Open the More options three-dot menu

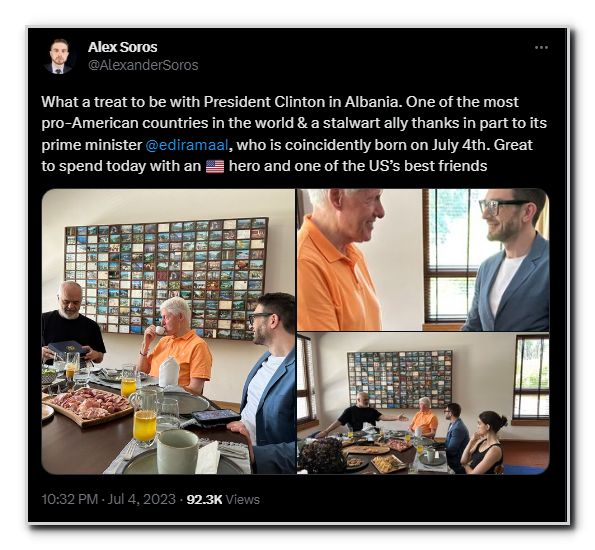[x=541, y=48]
